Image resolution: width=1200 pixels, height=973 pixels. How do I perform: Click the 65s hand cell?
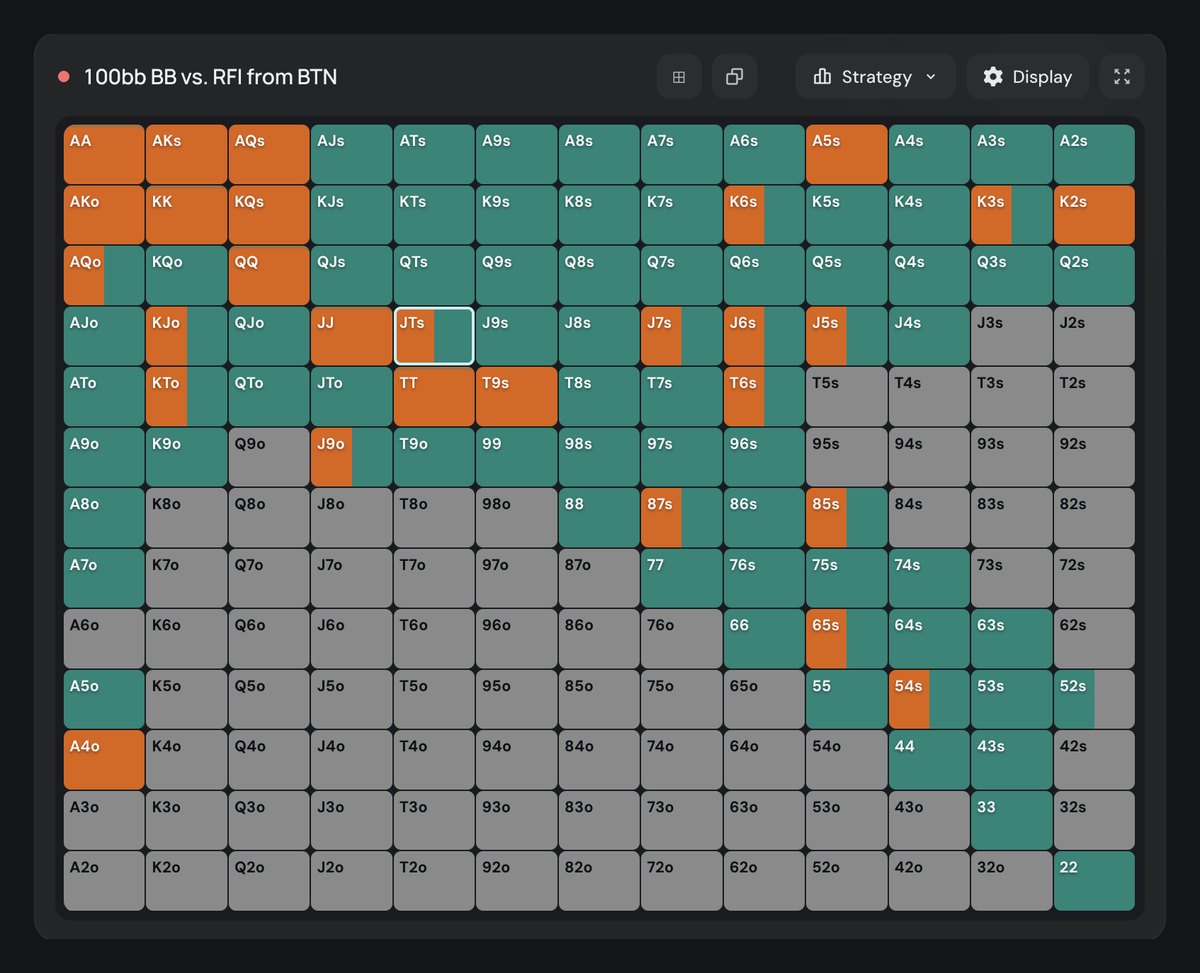tap(847, 639)
